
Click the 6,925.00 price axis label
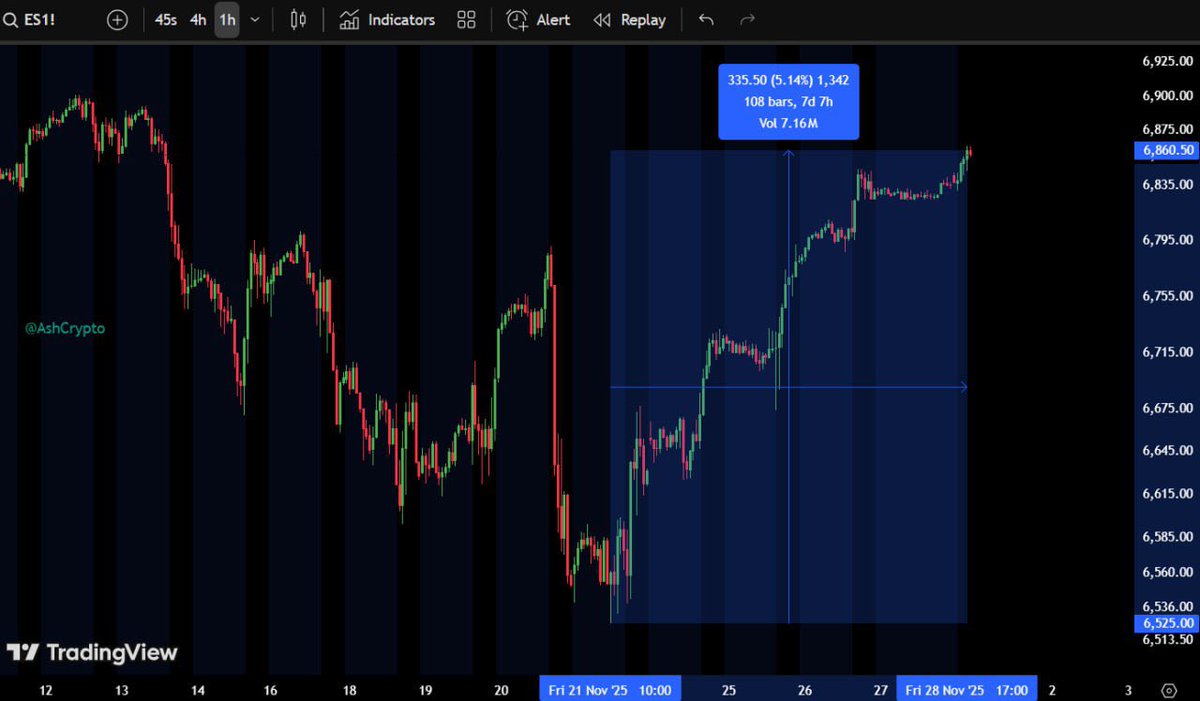(x=1168, y=62)
